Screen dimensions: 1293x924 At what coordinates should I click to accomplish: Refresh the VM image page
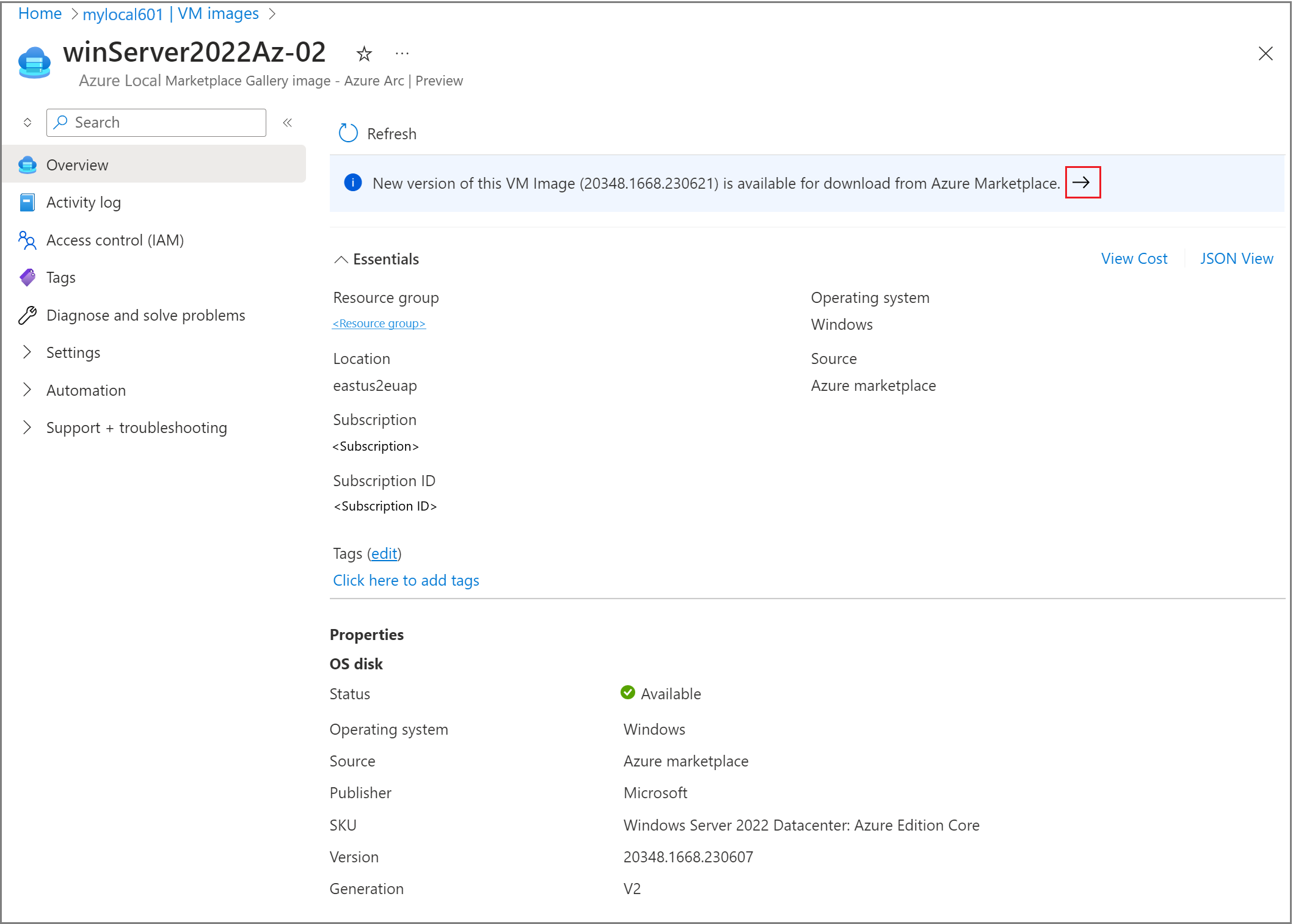point(376,133)
